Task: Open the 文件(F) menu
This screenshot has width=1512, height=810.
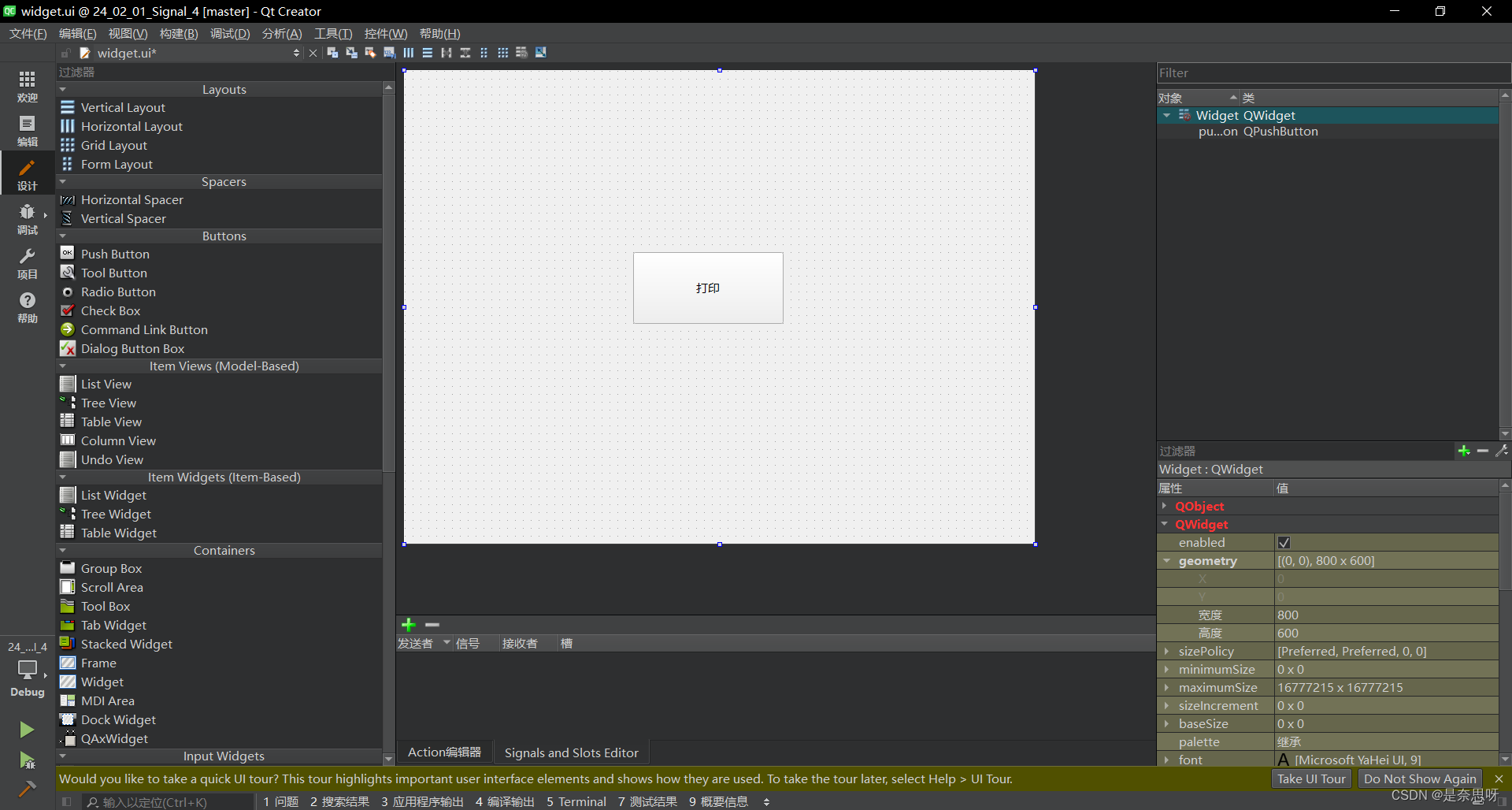Action: pos(28,34)
